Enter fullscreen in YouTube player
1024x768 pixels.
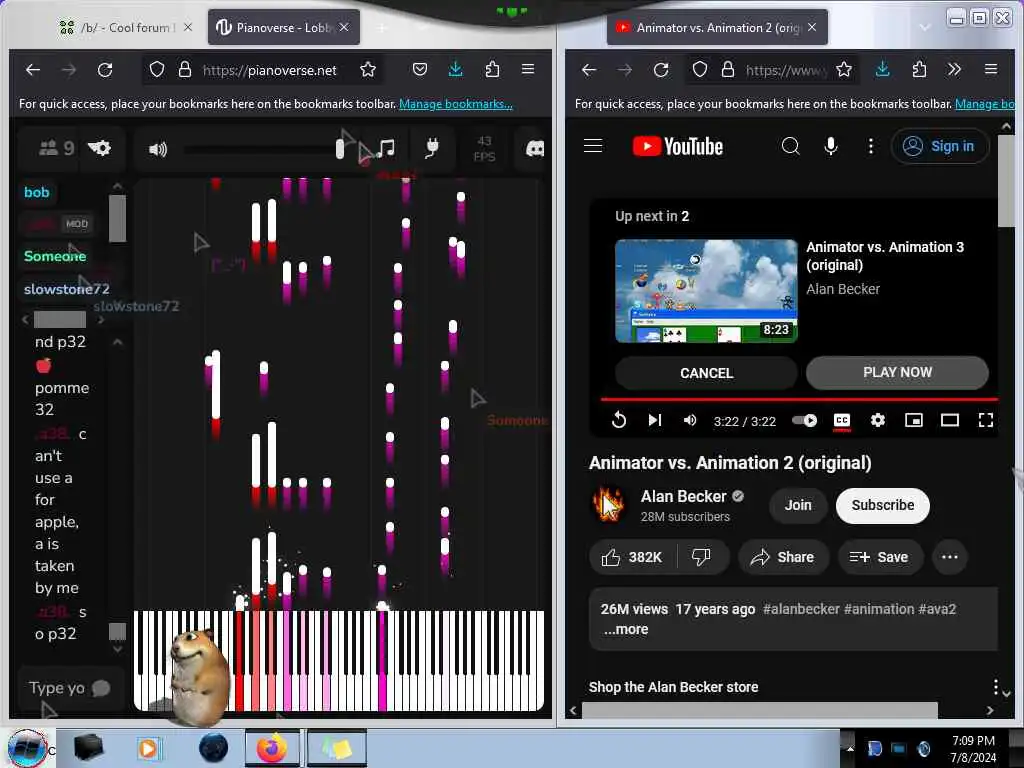coord(985,420)
